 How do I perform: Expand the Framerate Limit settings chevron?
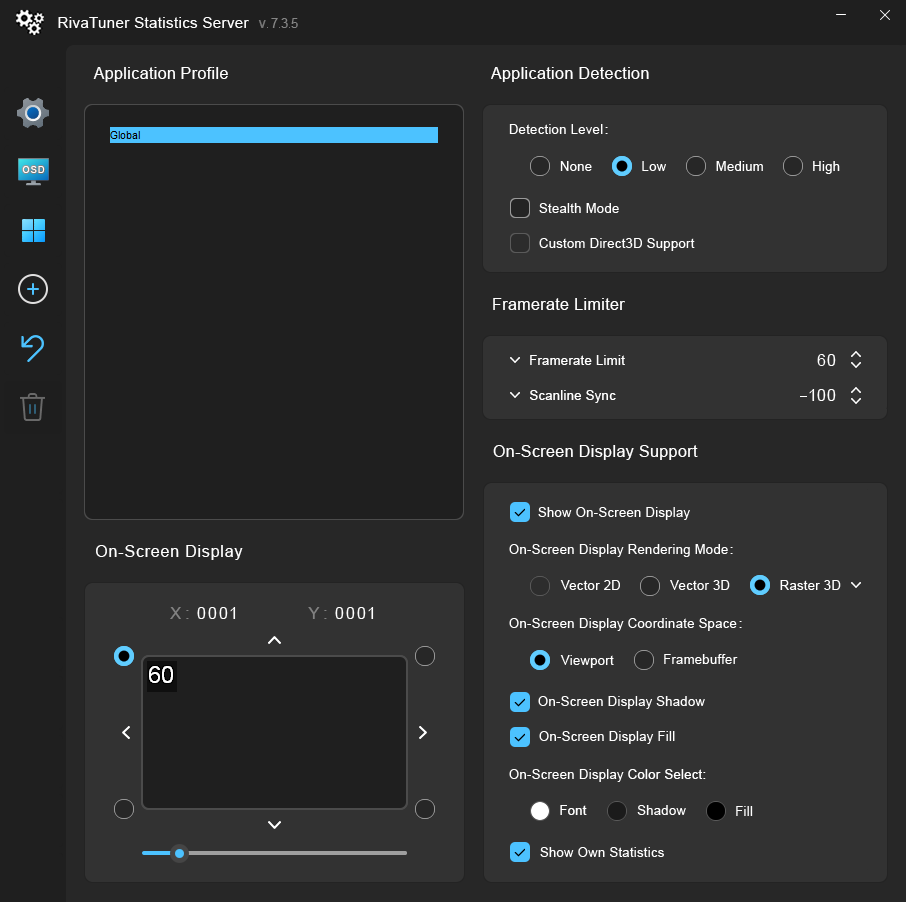(514, 360)
